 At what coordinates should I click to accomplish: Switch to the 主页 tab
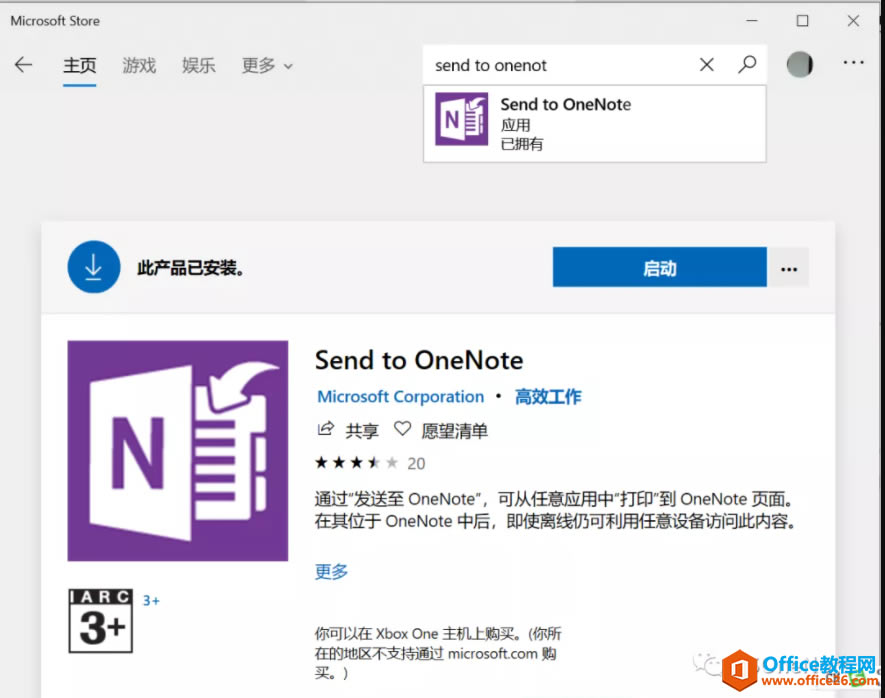click(80, 65)
